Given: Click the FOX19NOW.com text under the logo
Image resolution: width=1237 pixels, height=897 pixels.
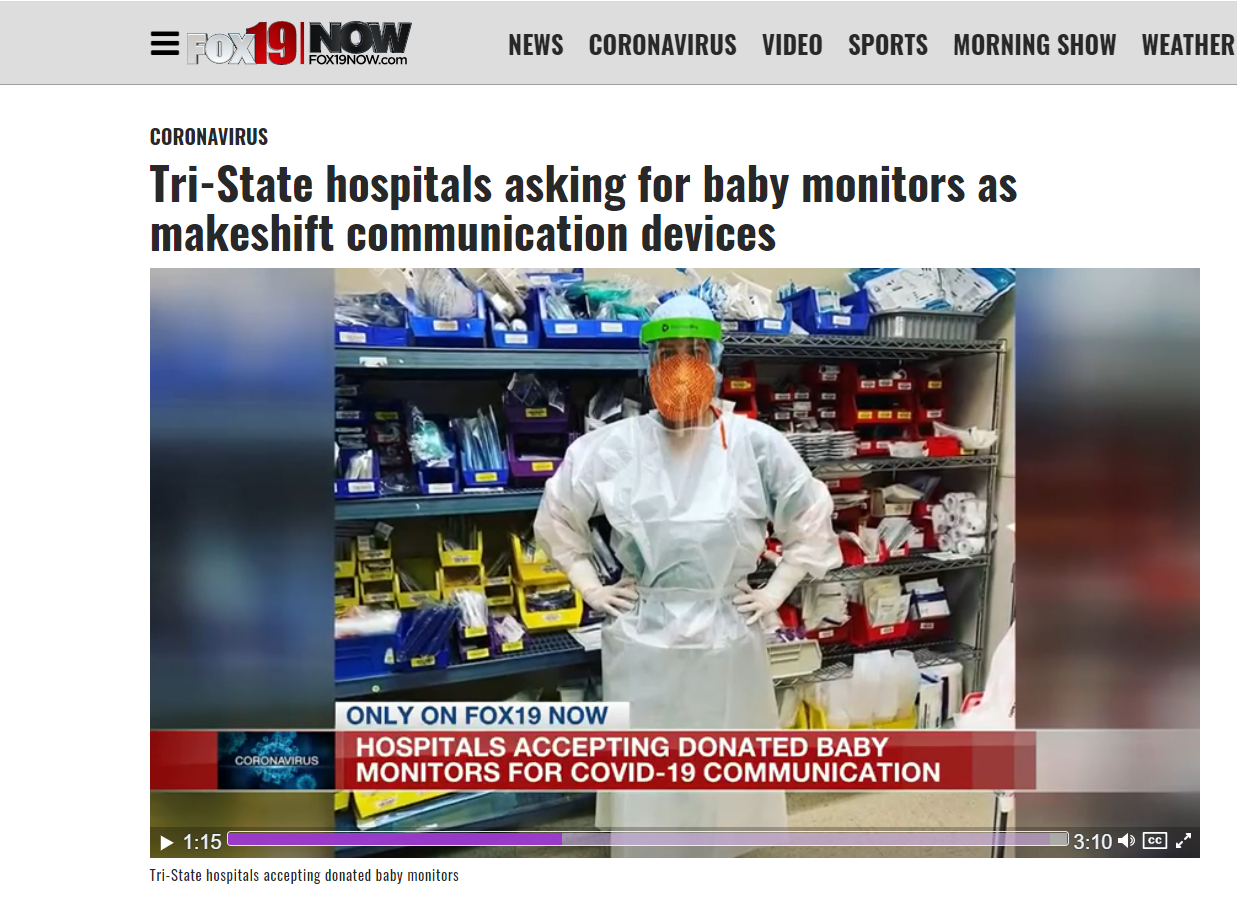Looking at the screenshot, I should [x=358, y=60].
